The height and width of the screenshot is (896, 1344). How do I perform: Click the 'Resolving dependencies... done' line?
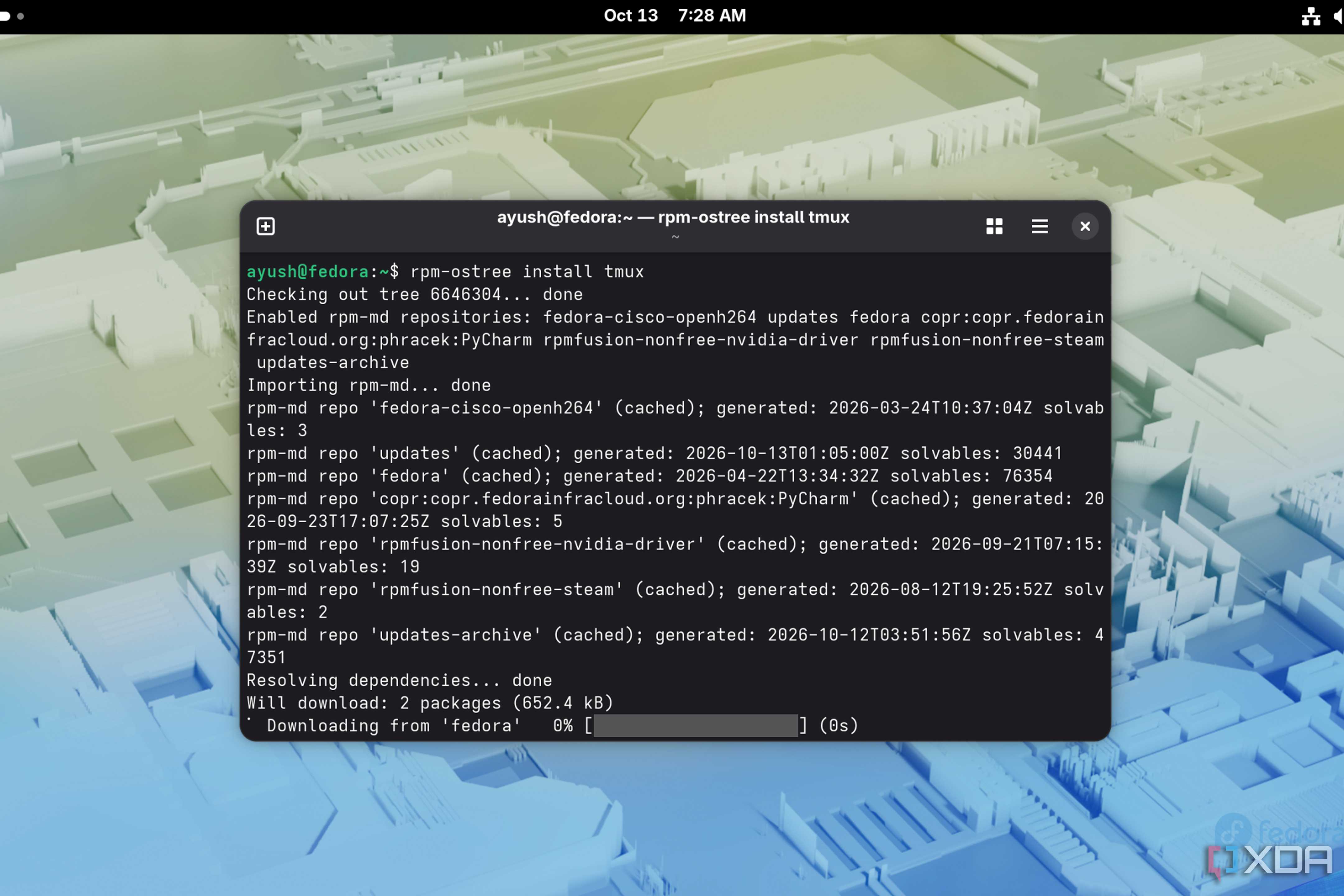point(399,680)
